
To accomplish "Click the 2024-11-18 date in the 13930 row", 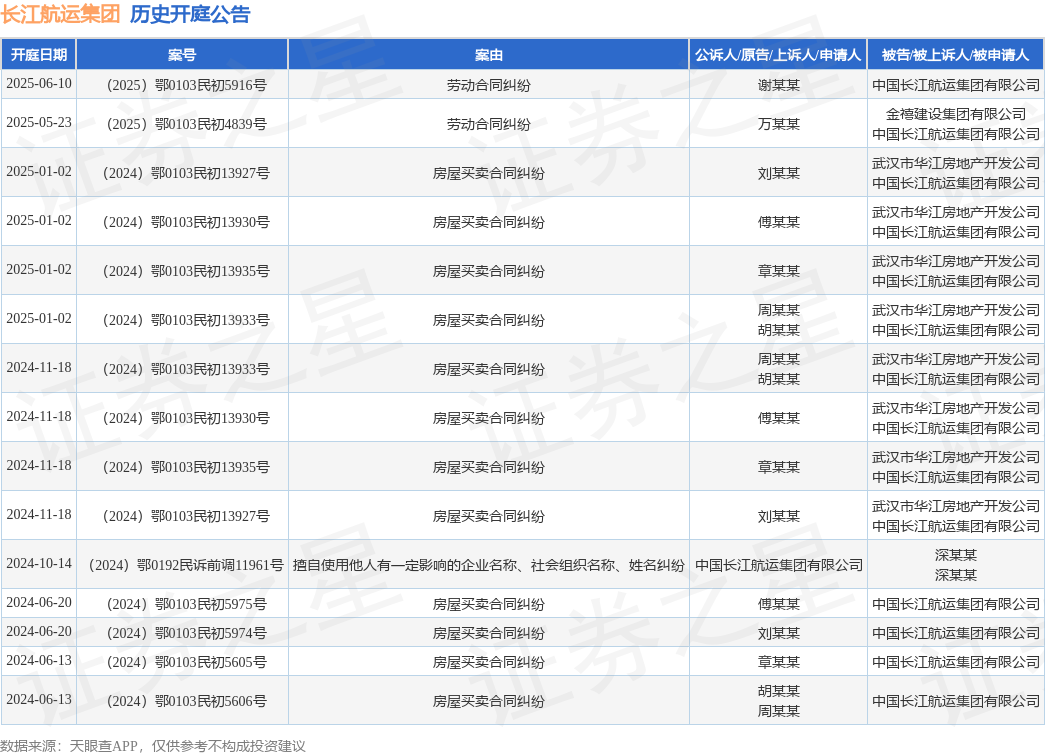I will 39,416.
